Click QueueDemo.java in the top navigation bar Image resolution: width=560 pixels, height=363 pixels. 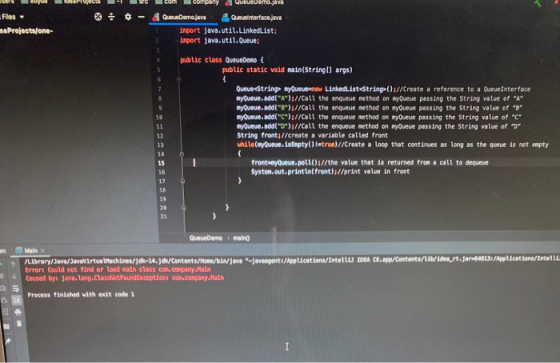(x=255, y=3)
